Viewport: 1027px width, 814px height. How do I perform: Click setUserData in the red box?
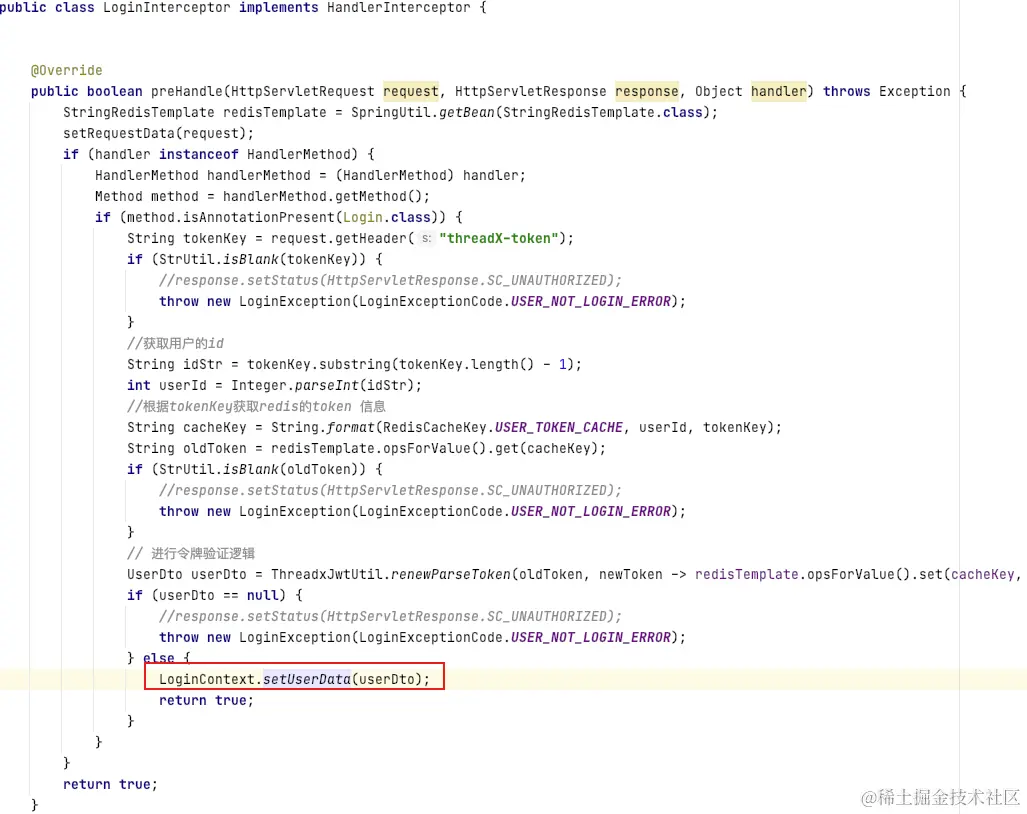(x=306, y=679)
